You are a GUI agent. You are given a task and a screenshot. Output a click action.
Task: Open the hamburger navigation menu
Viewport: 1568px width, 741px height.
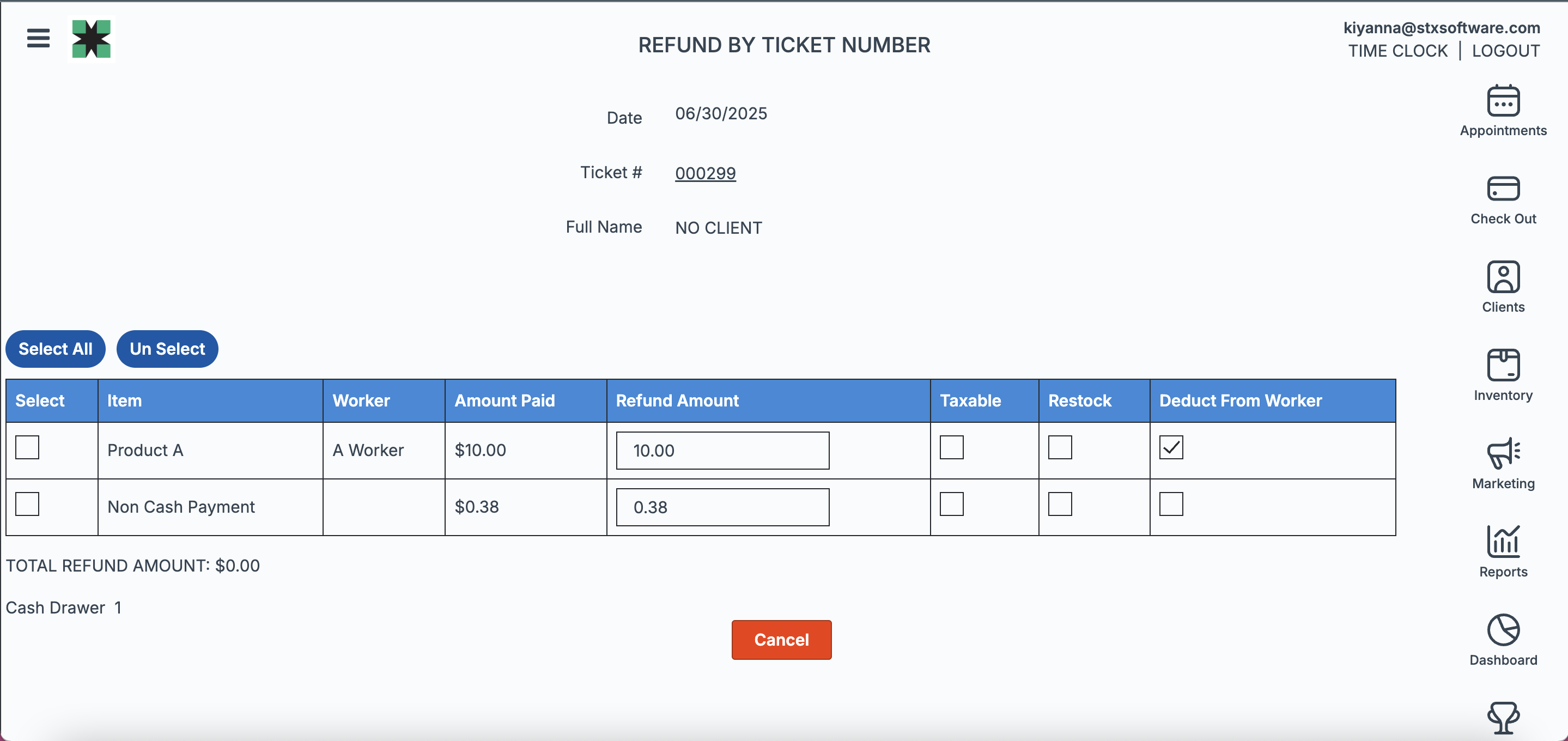point(38,38)
